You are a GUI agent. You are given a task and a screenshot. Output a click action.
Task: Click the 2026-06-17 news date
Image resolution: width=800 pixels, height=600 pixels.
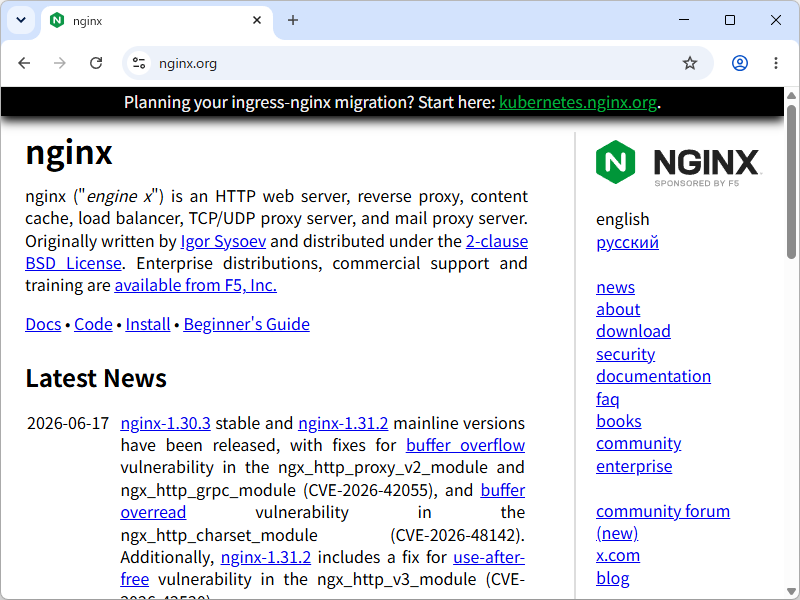[x=68, y=423]
